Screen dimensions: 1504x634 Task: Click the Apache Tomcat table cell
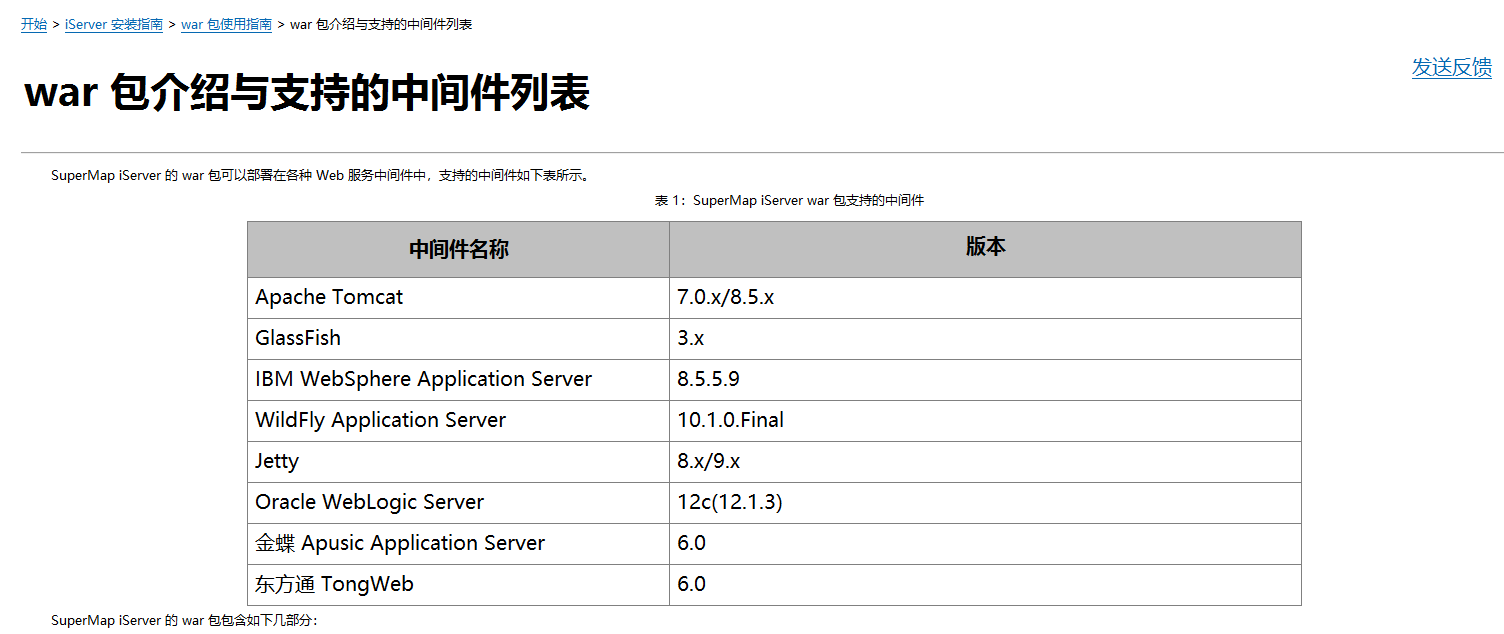pos(329,297)
